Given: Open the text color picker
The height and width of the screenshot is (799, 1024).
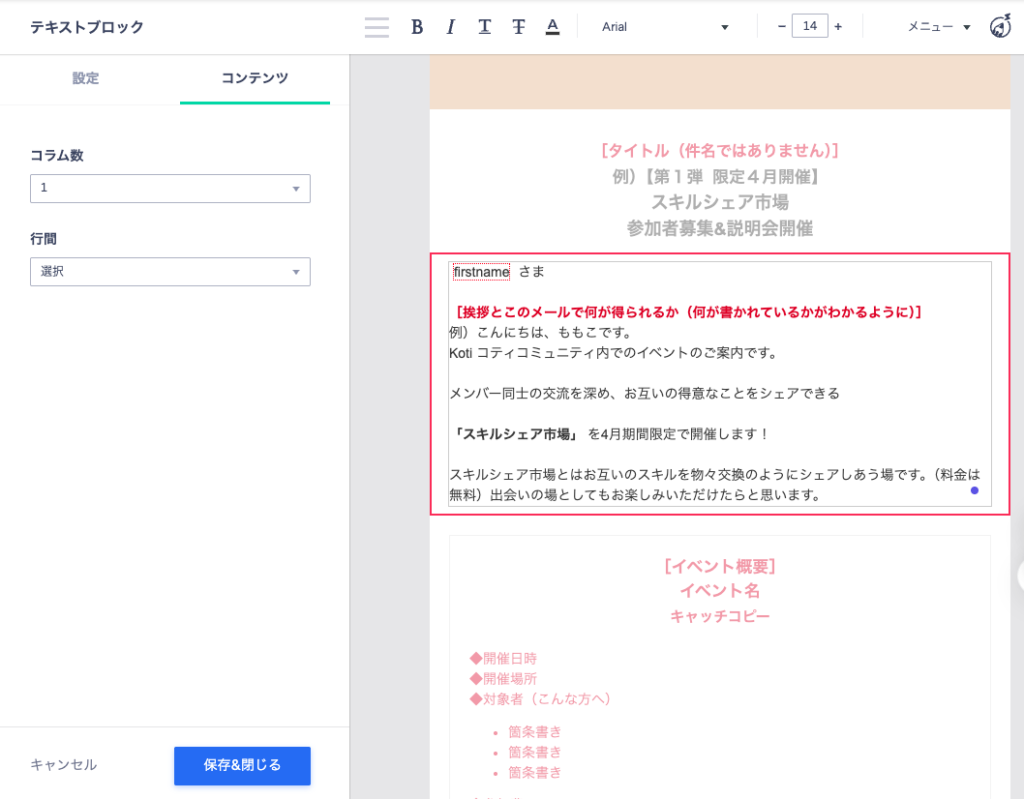Looking at the screenshot, I should click(x=552, y=27).
